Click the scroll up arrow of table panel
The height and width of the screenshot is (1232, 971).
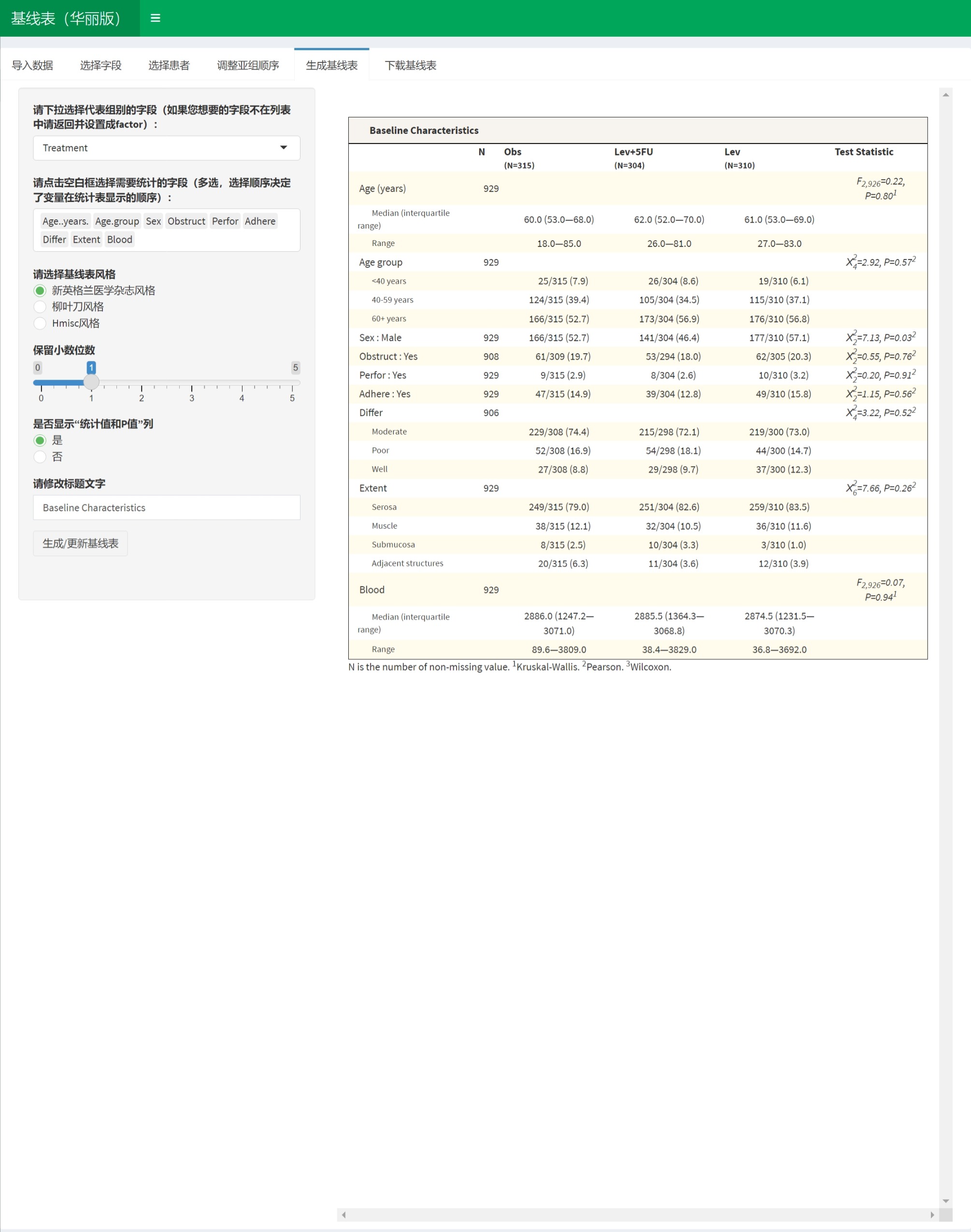[945, 95]
